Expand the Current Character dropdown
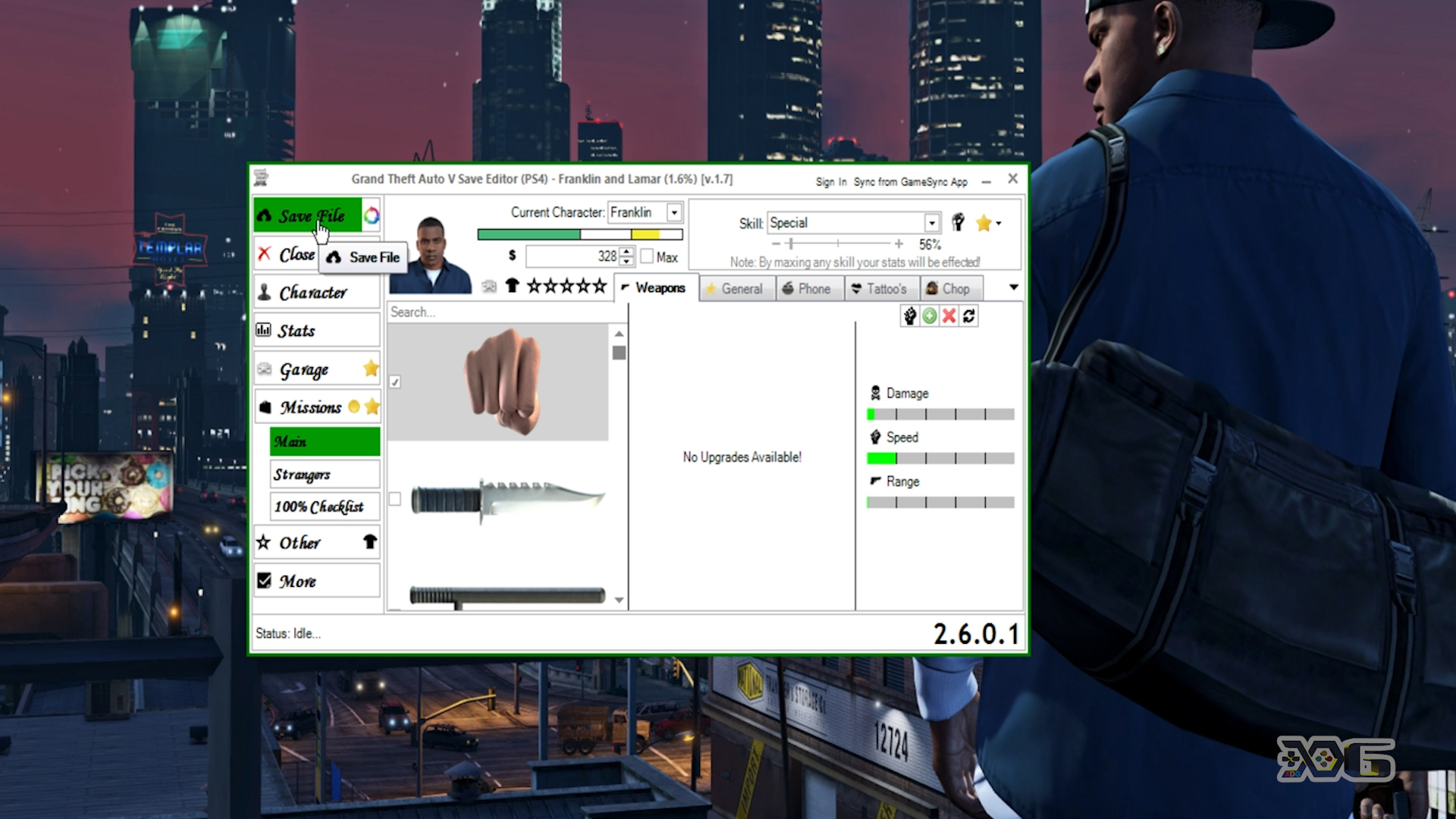Screen dimensions: 1456x819 point(674,212)
